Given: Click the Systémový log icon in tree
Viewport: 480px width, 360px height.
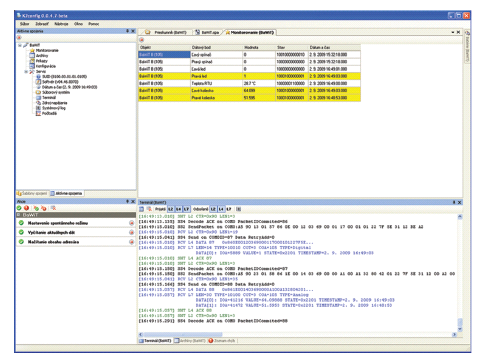Looking at the screenshot, I should [x=38, y=108].
